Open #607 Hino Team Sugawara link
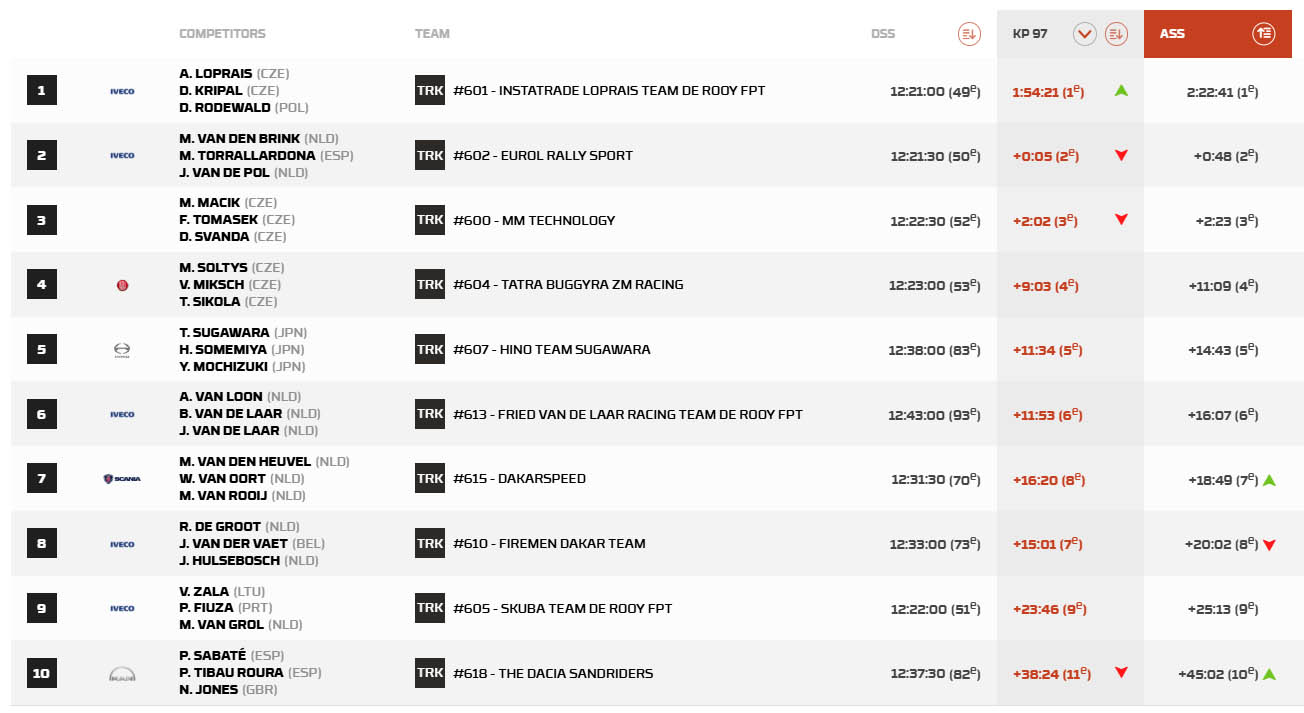This screenshot has width=1304, height=713. tap(551, 350)
